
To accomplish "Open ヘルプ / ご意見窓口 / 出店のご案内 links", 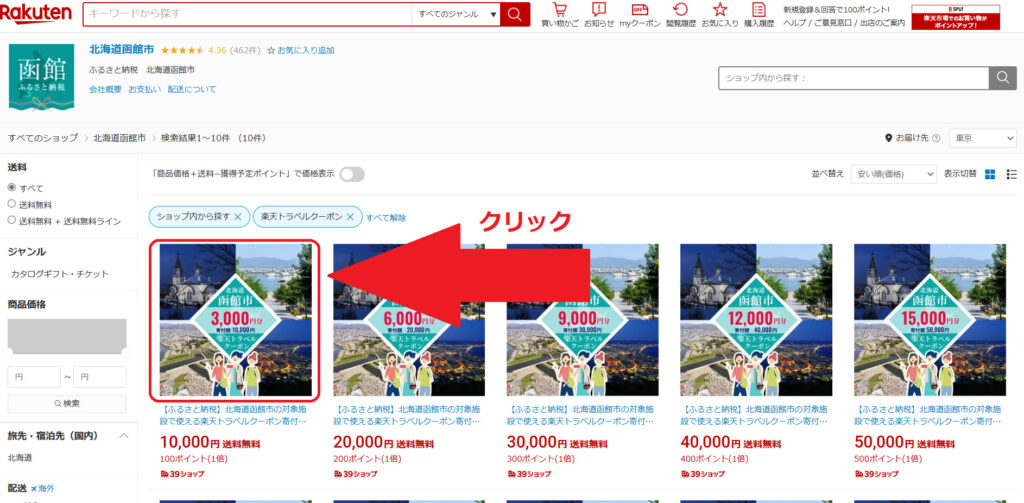I will (x=844, y=23).
